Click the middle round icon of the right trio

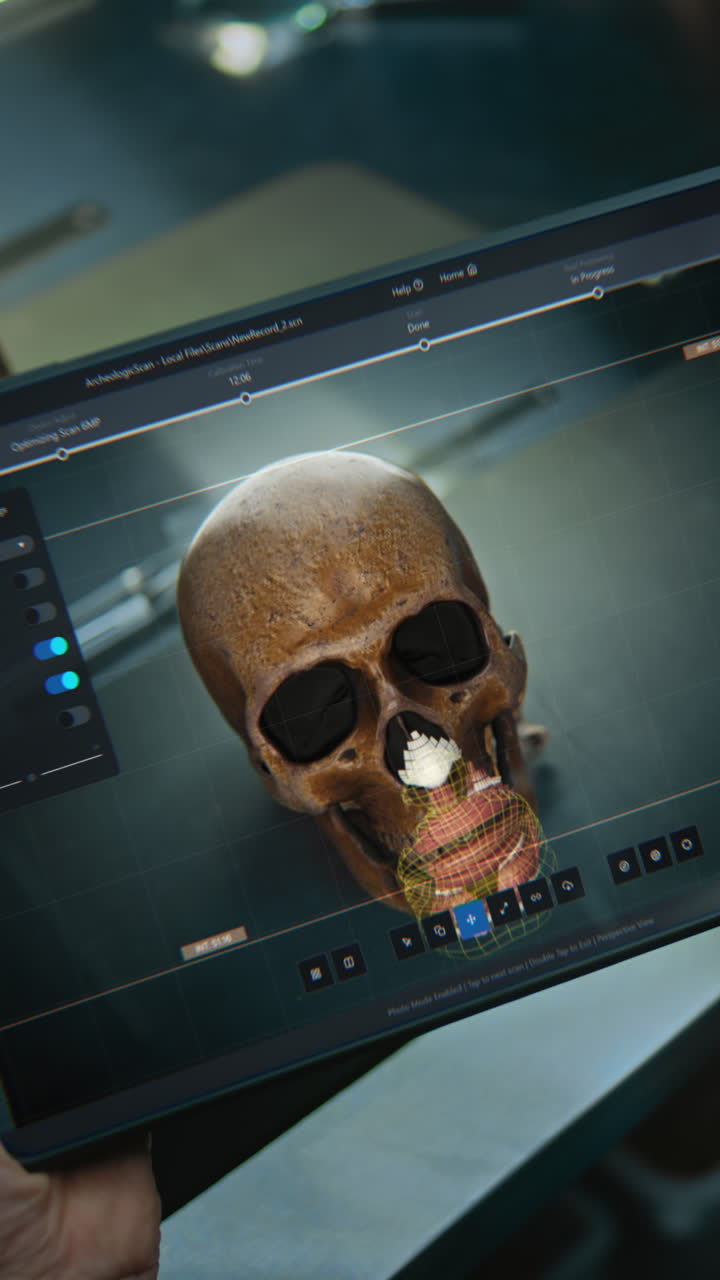655,855
